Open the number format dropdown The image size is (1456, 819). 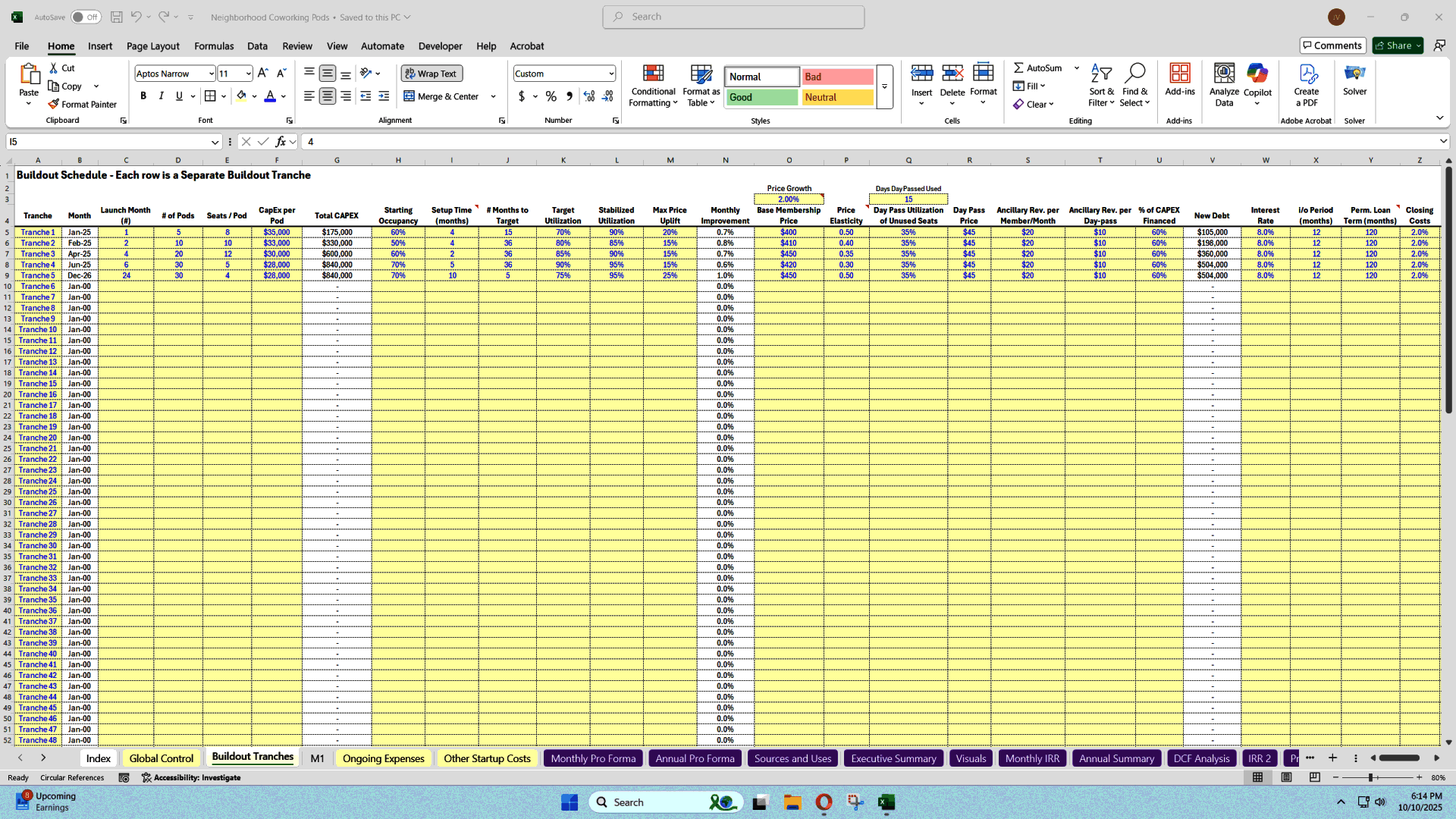pos(611,74)
